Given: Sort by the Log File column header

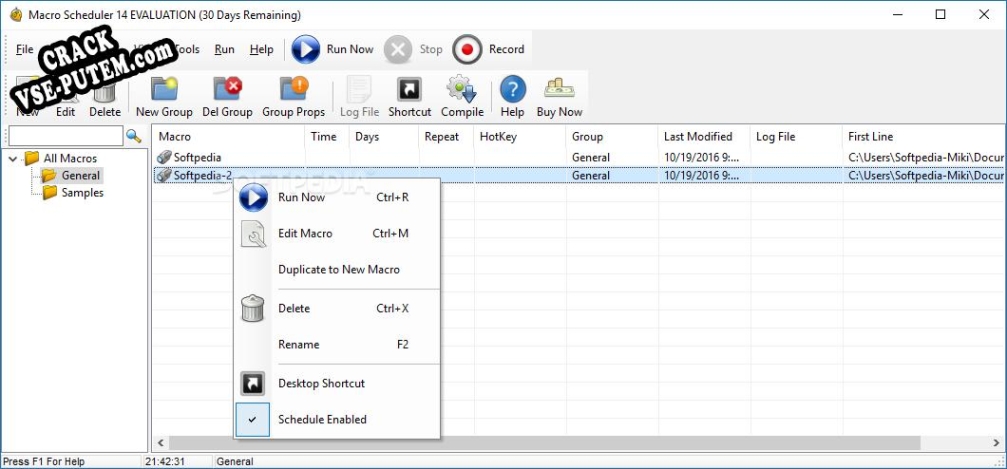Looking at the screenshot, I should [796, 137].
